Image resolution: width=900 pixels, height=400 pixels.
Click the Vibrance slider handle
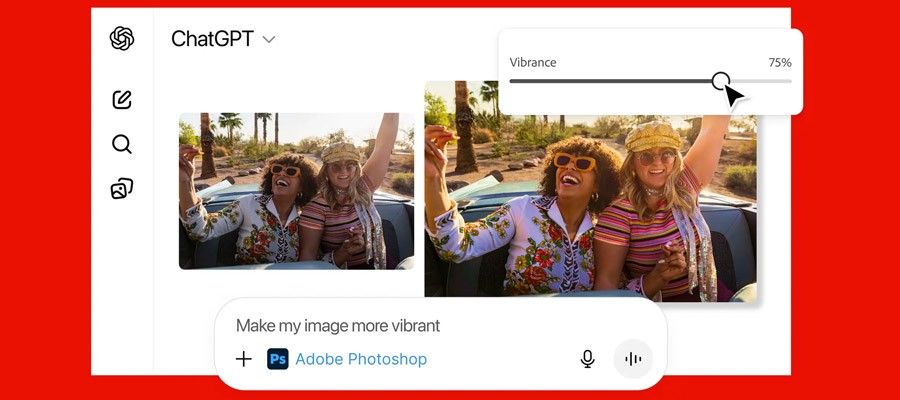tap(720, 81)
